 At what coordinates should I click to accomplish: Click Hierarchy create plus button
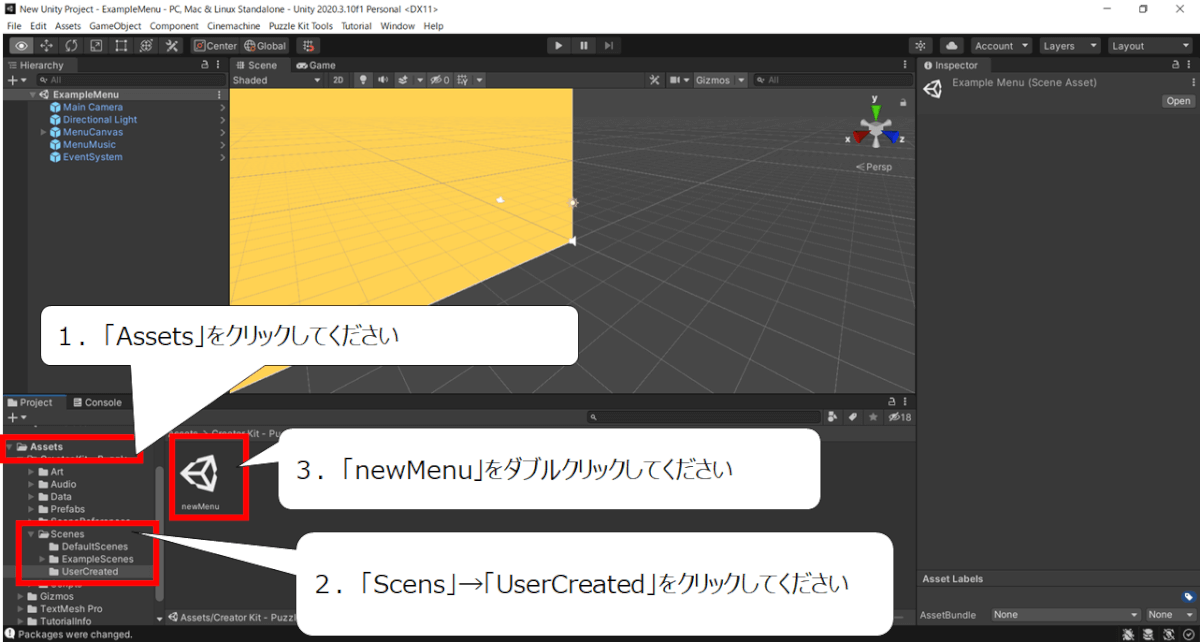point(13,80)
